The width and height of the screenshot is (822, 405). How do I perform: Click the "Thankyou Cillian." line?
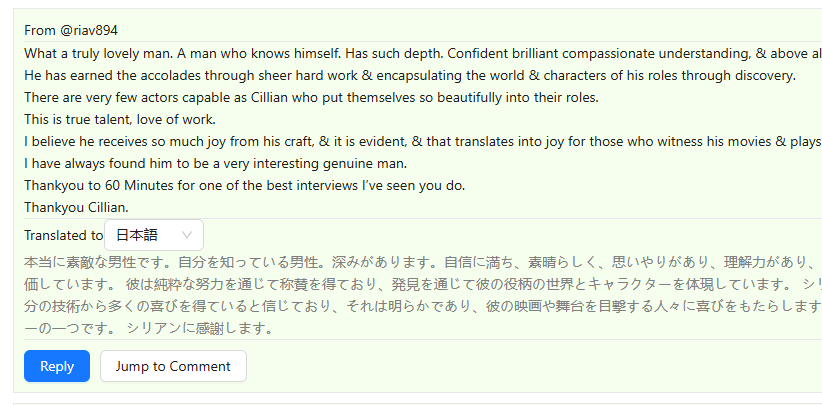coord(76,207)
